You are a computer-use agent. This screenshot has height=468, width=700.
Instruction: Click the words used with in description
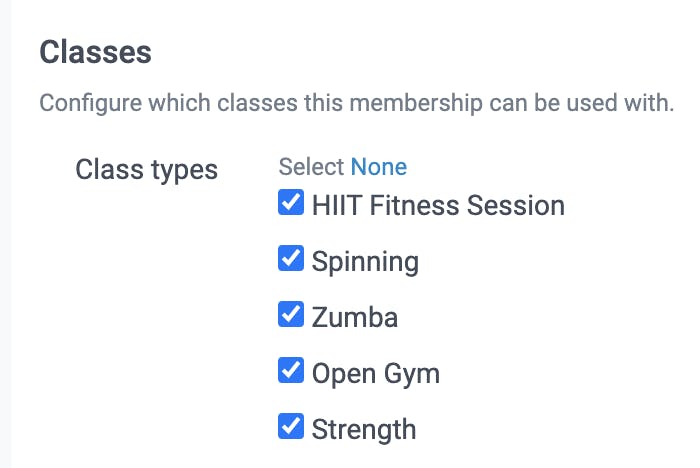tap(626, 102)
